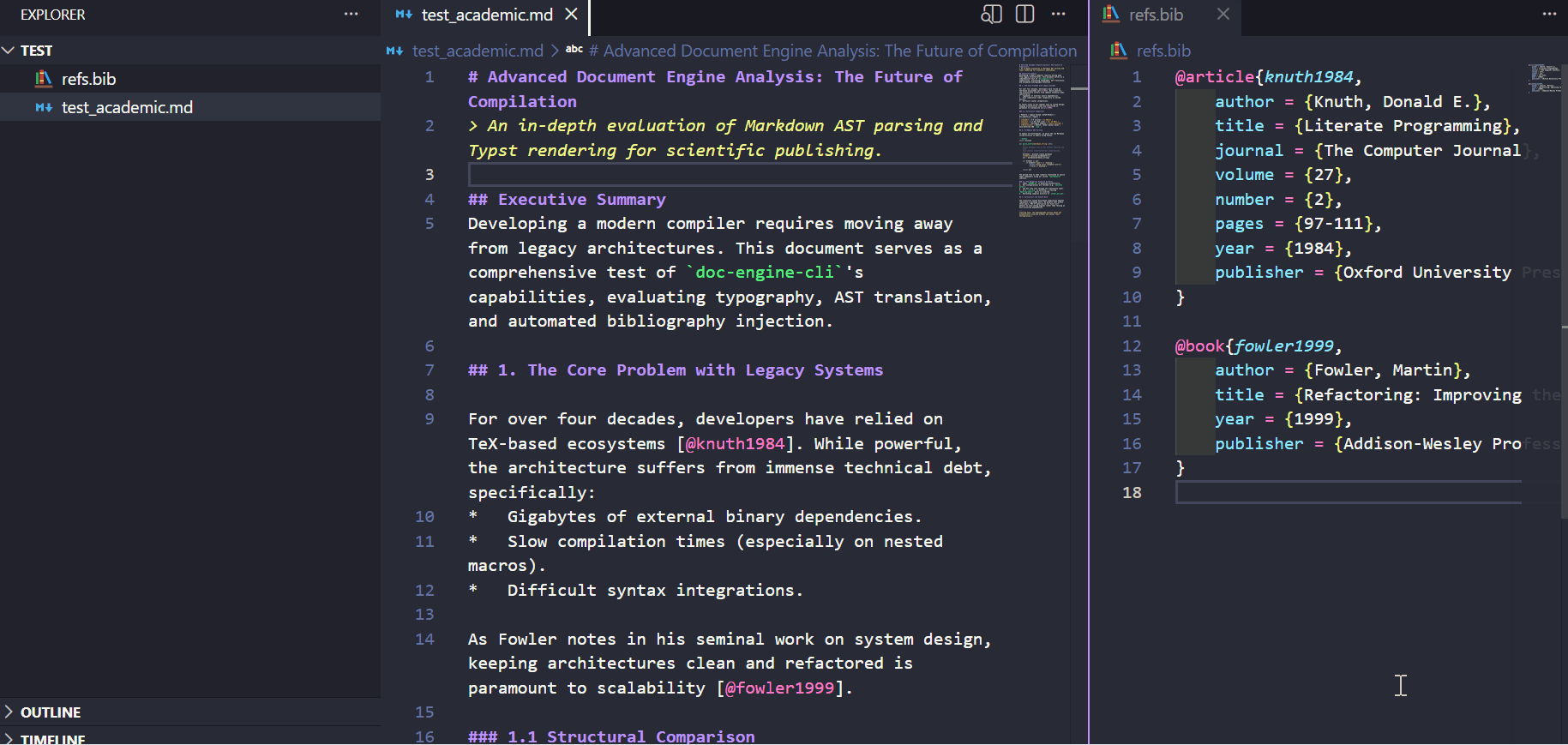Click line number 3 in markdown editor
Image resolution: width=1568 pixels, height=745 pixels.
pyautogui.click(x=430, y=175)
